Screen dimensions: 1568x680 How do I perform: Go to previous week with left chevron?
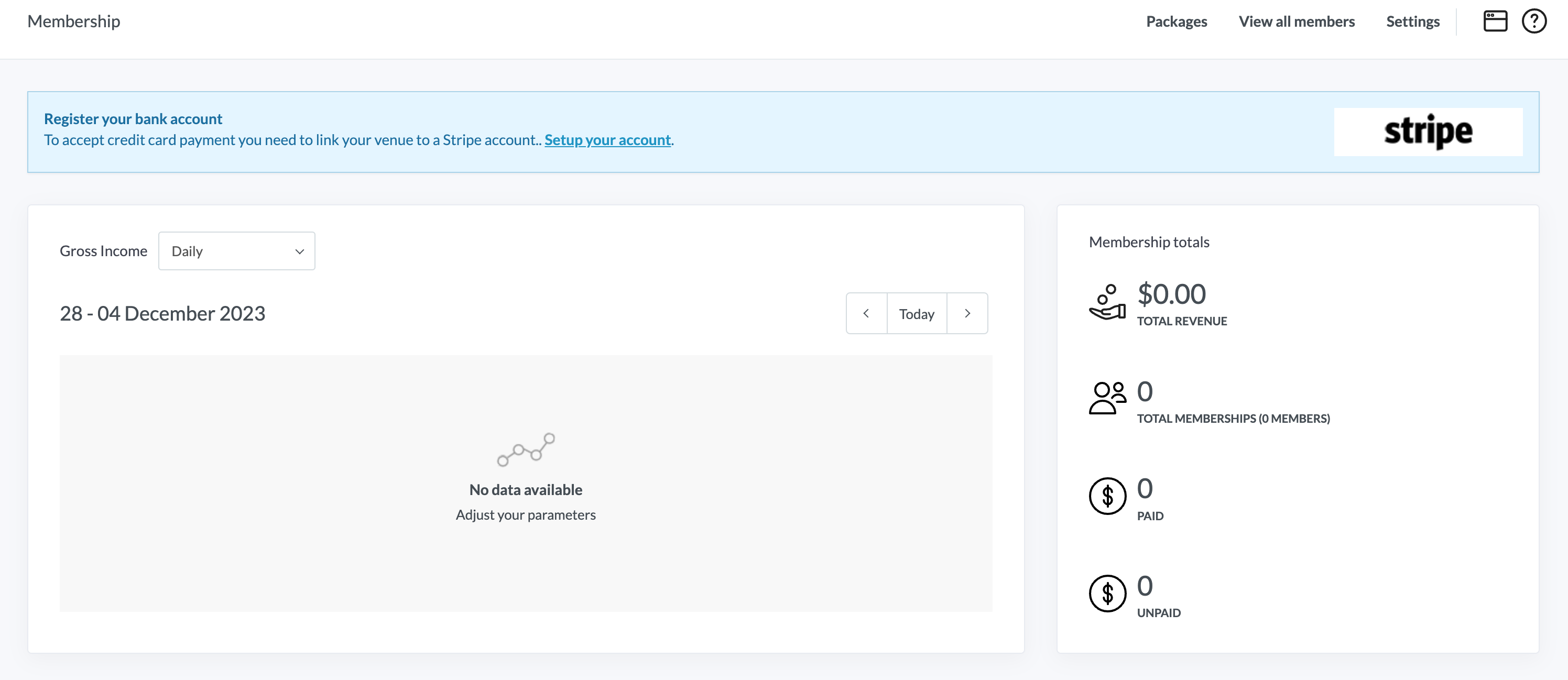pyautogui.click(x=866, y=313)
